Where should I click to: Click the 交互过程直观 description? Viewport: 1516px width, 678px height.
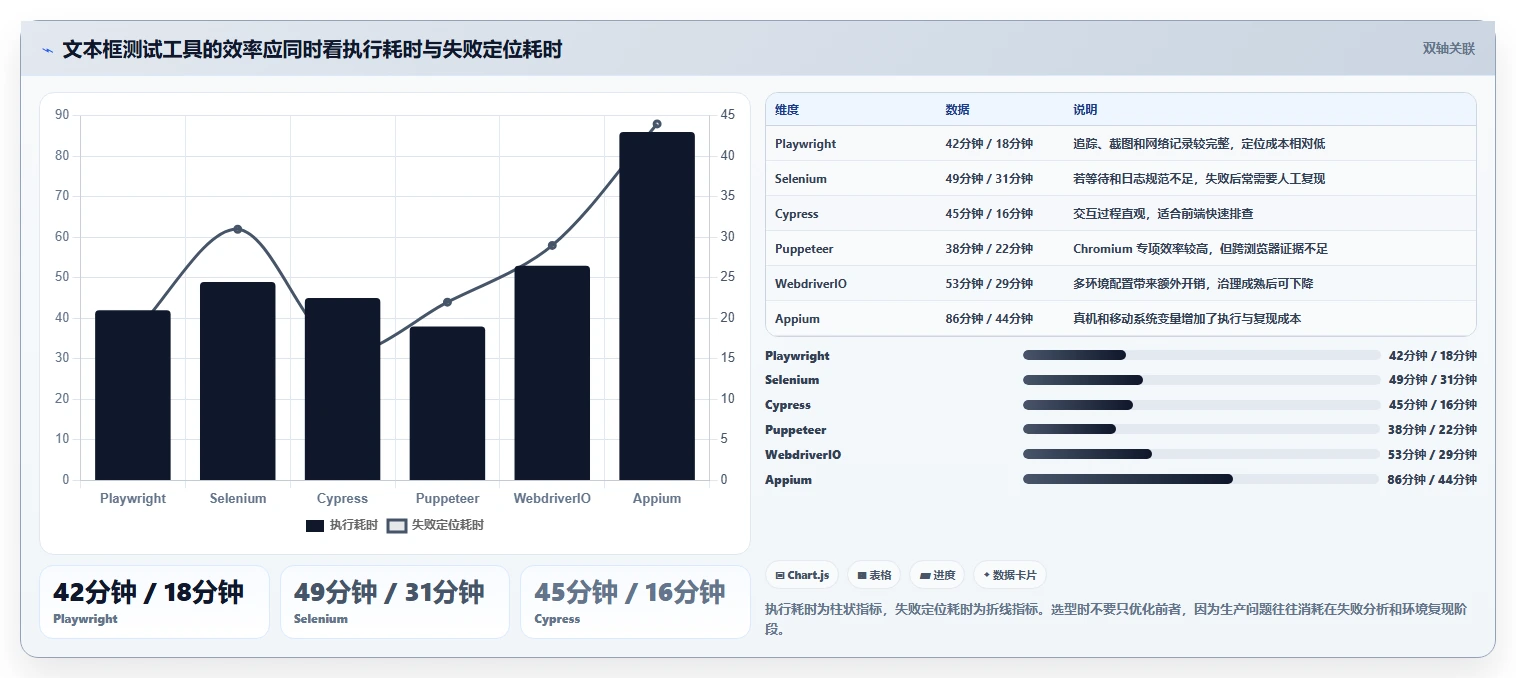(1163, 214)
